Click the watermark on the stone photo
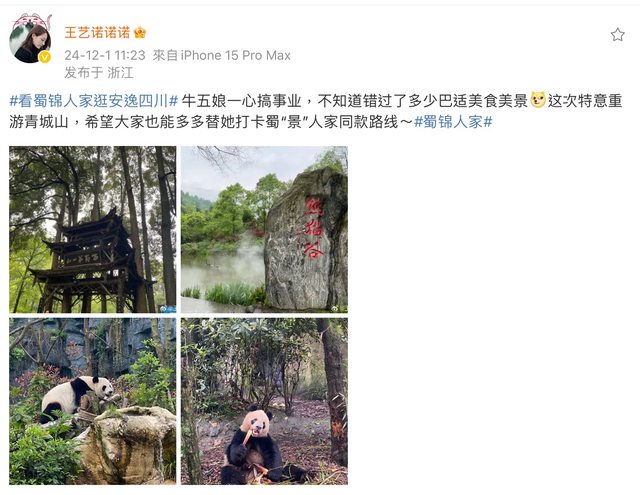The image size is (640, 495). [x=340, y=309]
